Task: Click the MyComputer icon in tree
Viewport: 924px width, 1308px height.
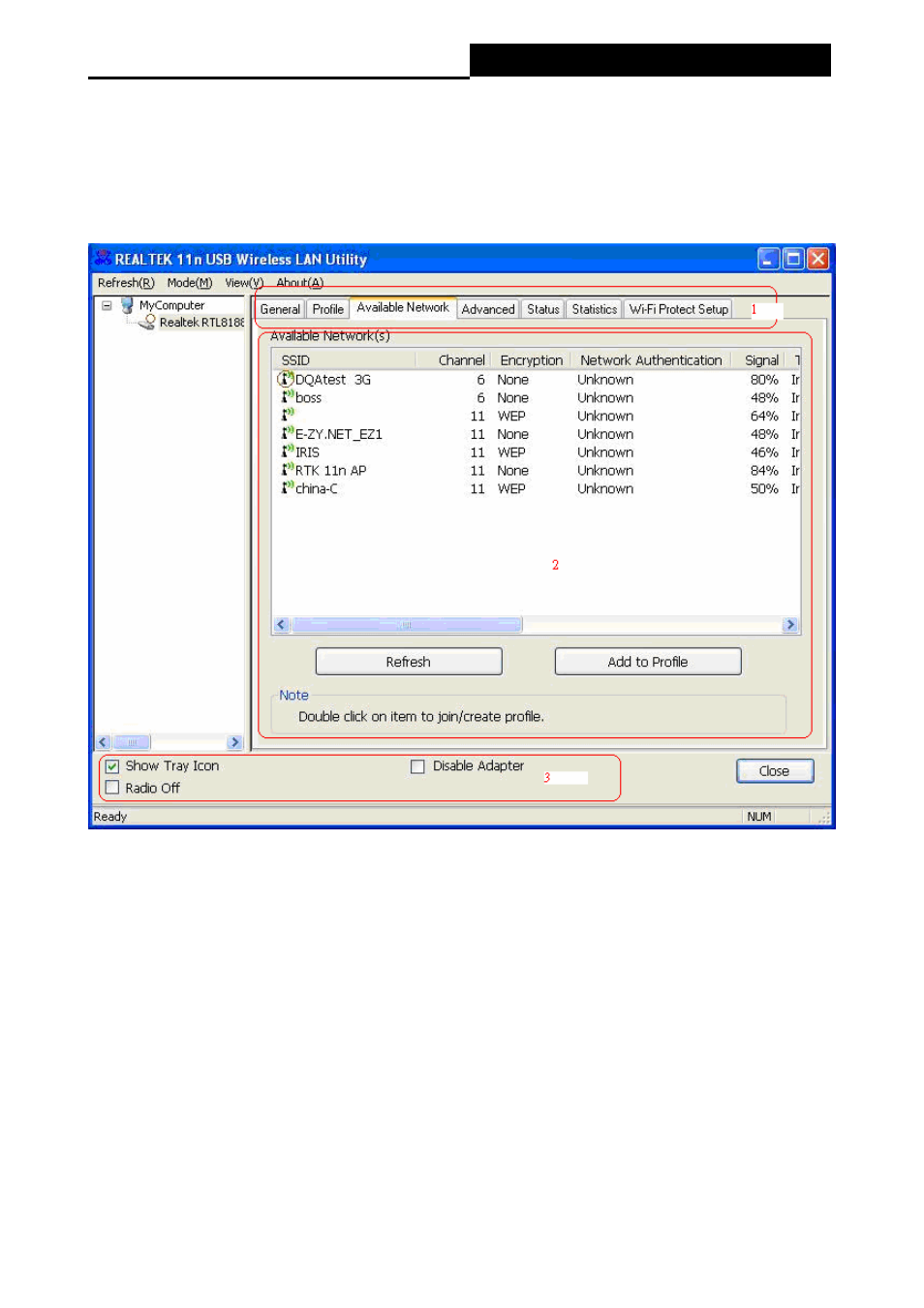Action: click(x=127, y=305)
